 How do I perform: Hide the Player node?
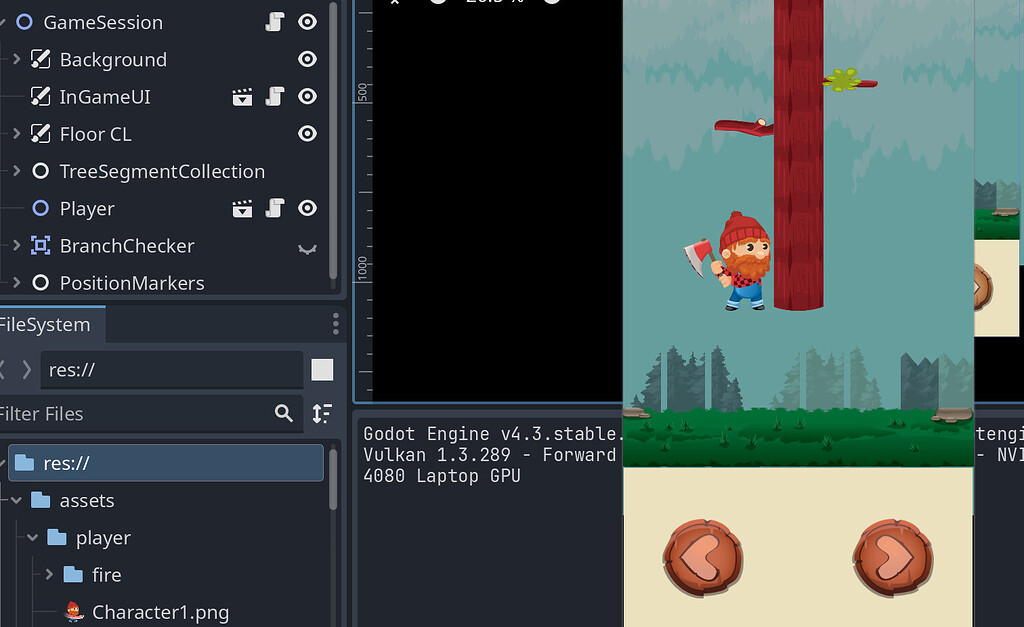[307, 208]
